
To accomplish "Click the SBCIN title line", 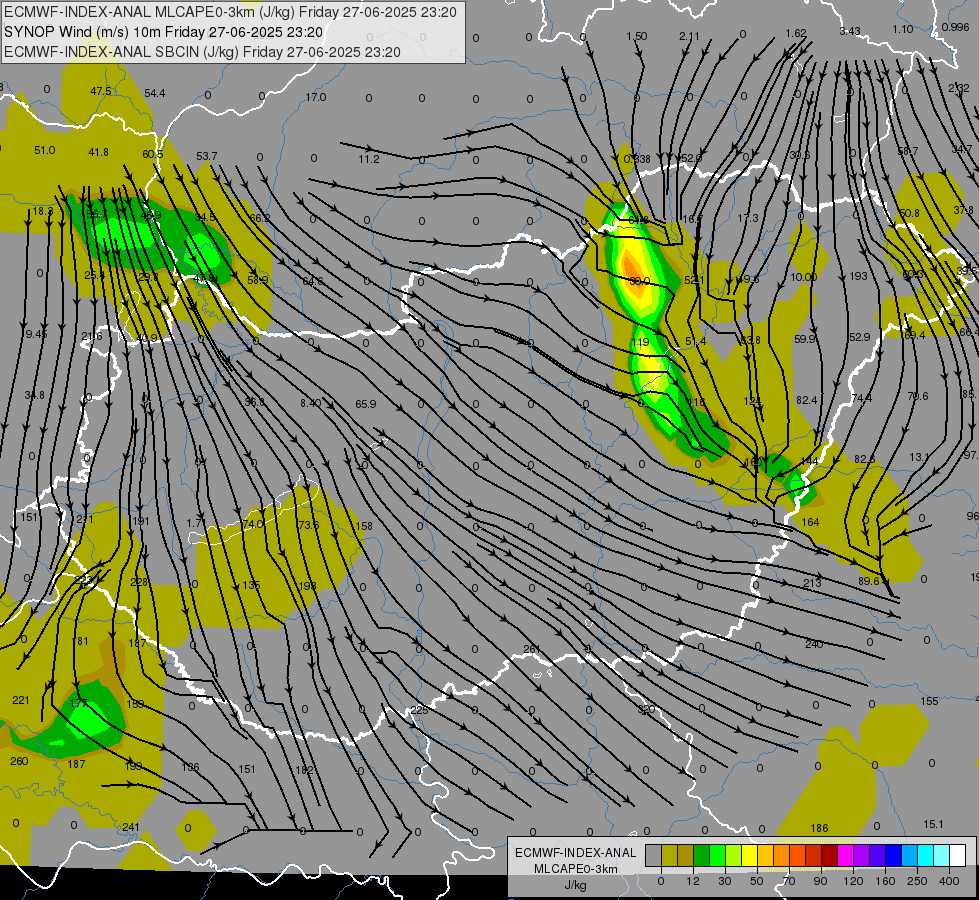I will pos(202,52).
